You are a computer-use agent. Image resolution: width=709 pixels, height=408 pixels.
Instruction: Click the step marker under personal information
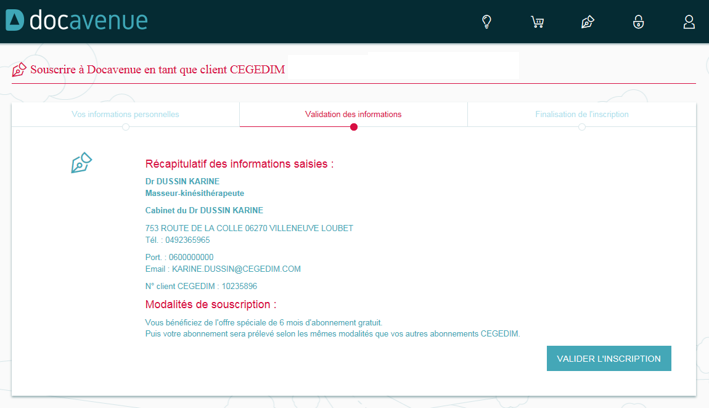125,127
